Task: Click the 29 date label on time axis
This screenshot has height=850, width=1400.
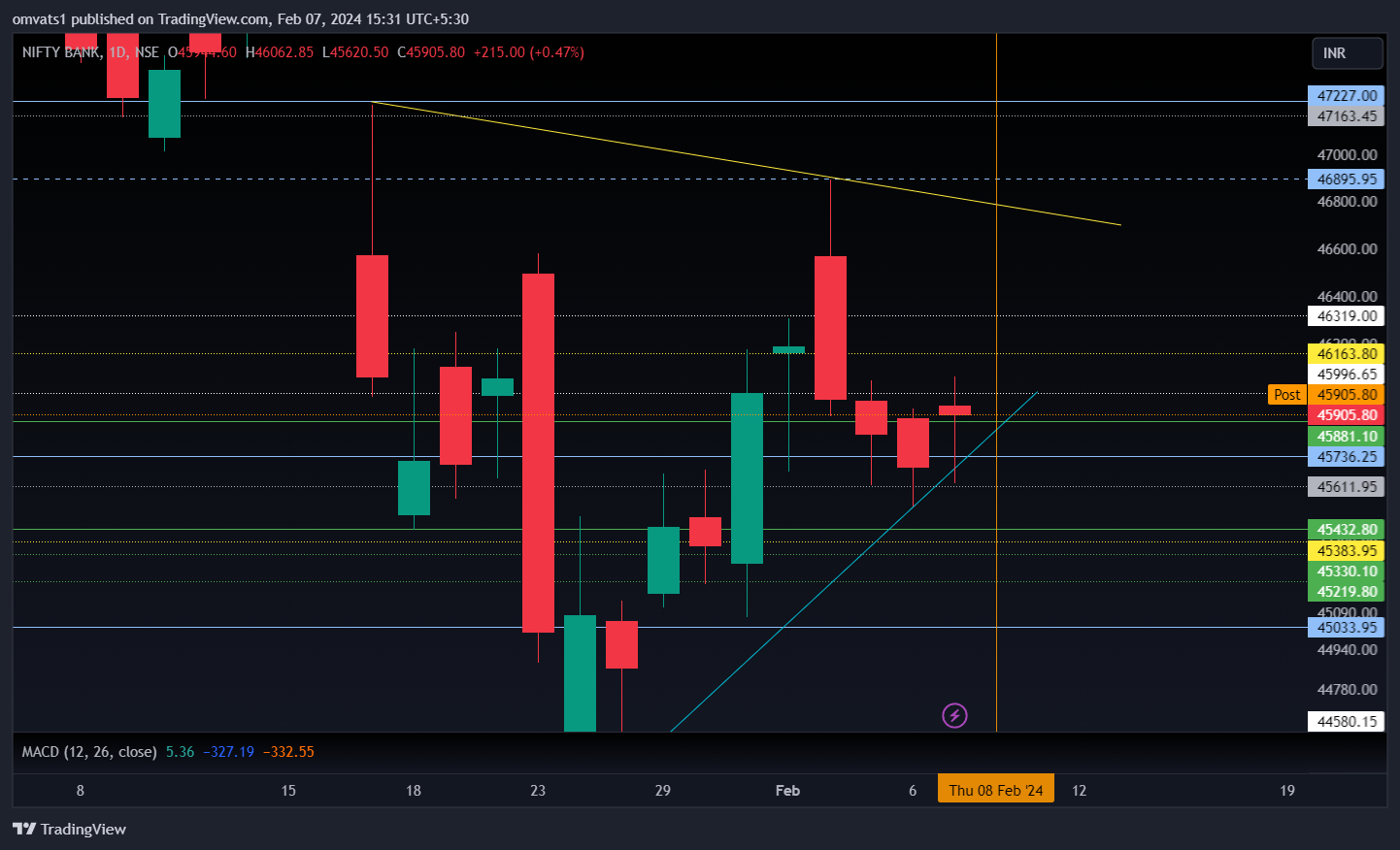Action: pos(663,790)
